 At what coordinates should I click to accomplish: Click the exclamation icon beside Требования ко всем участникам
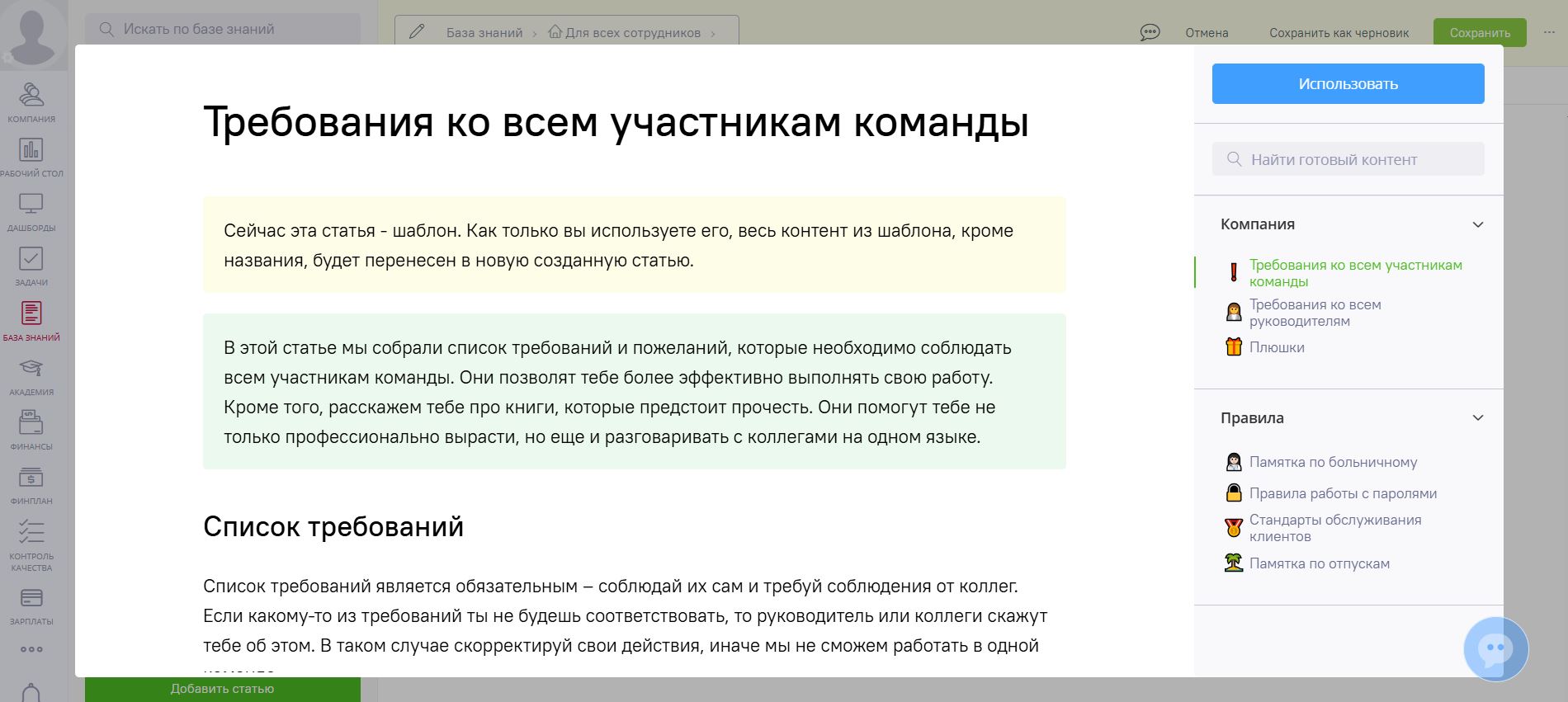[x=1234, y=272]
